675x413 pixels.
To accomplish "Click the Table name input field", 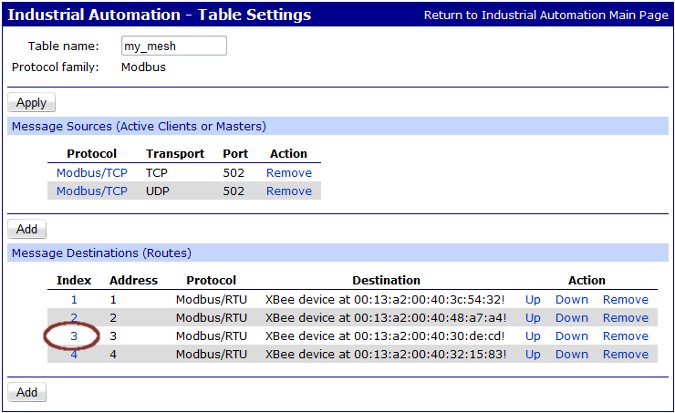I will [174, 46].
